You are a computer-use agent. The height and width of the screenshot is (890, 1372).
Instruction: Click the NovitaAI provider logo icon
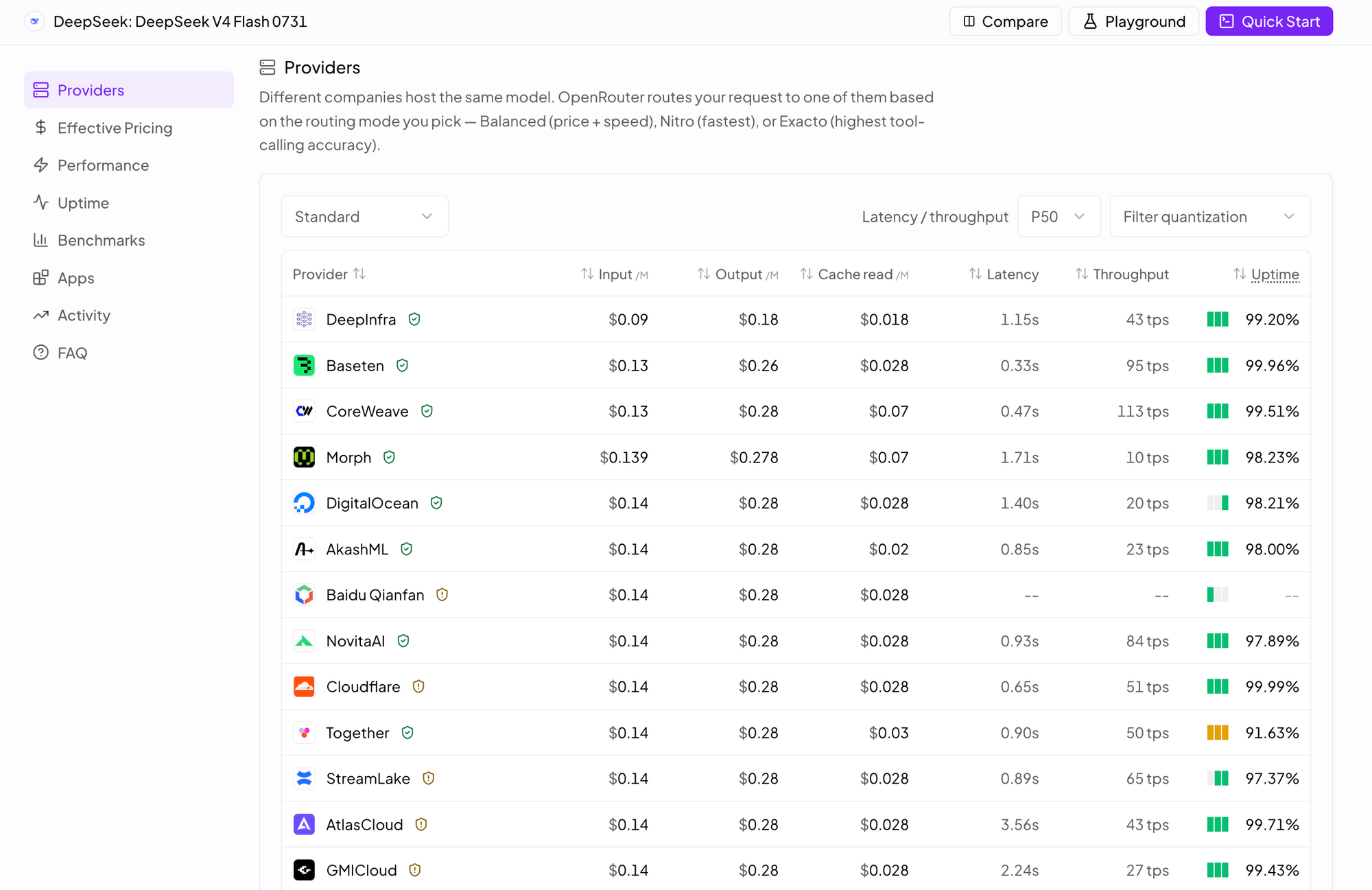304,641
